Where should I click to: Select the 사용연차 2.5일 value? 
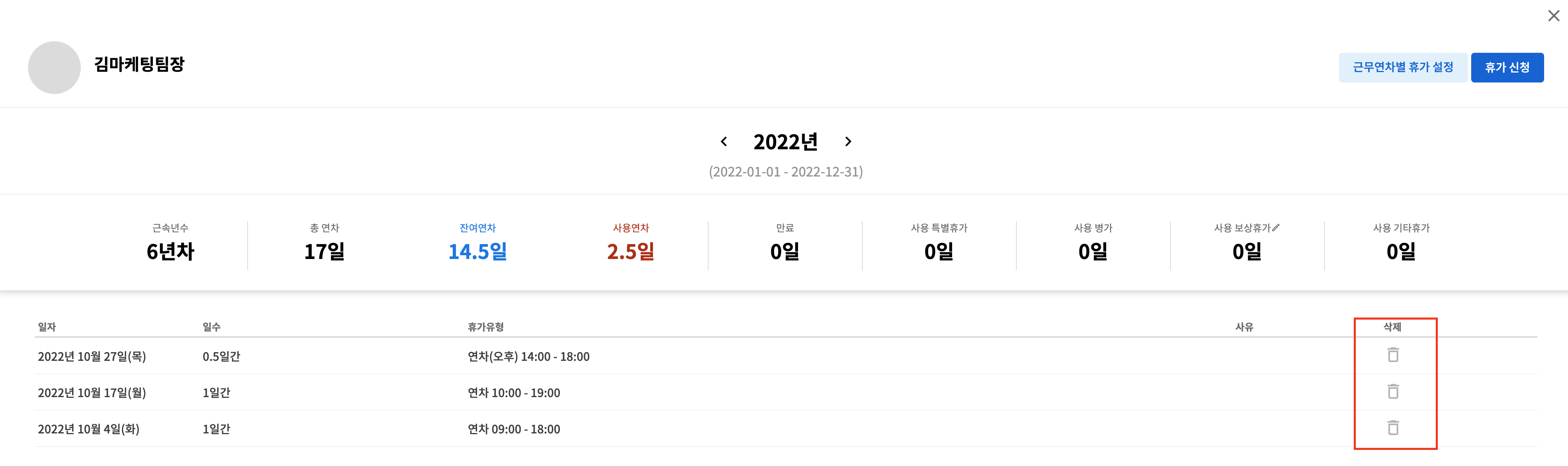click(631, 251)
